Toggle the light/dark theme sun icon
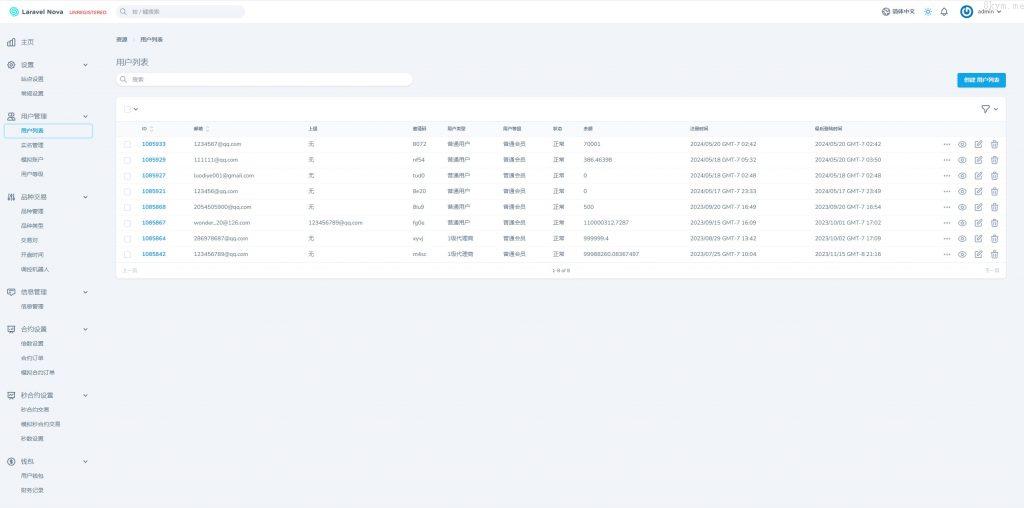 point(927,12)
